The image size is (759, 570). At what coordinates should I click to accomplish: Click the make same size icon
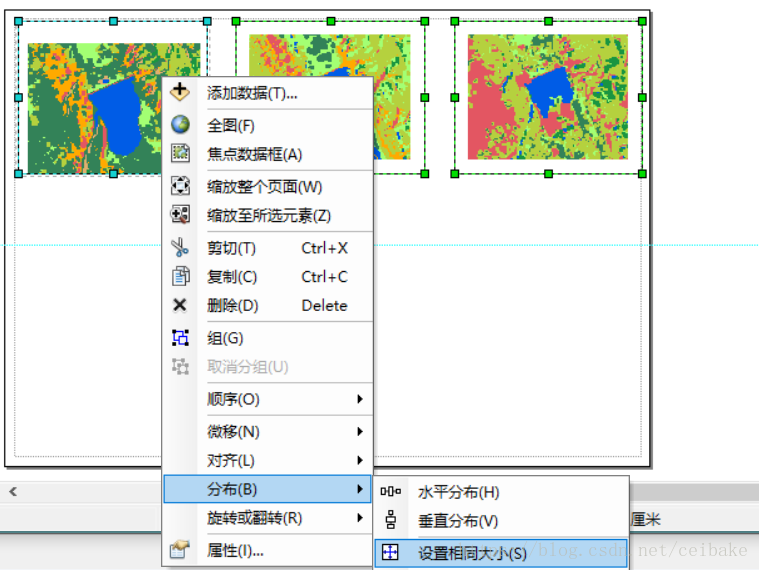click(x=390, y=552)
